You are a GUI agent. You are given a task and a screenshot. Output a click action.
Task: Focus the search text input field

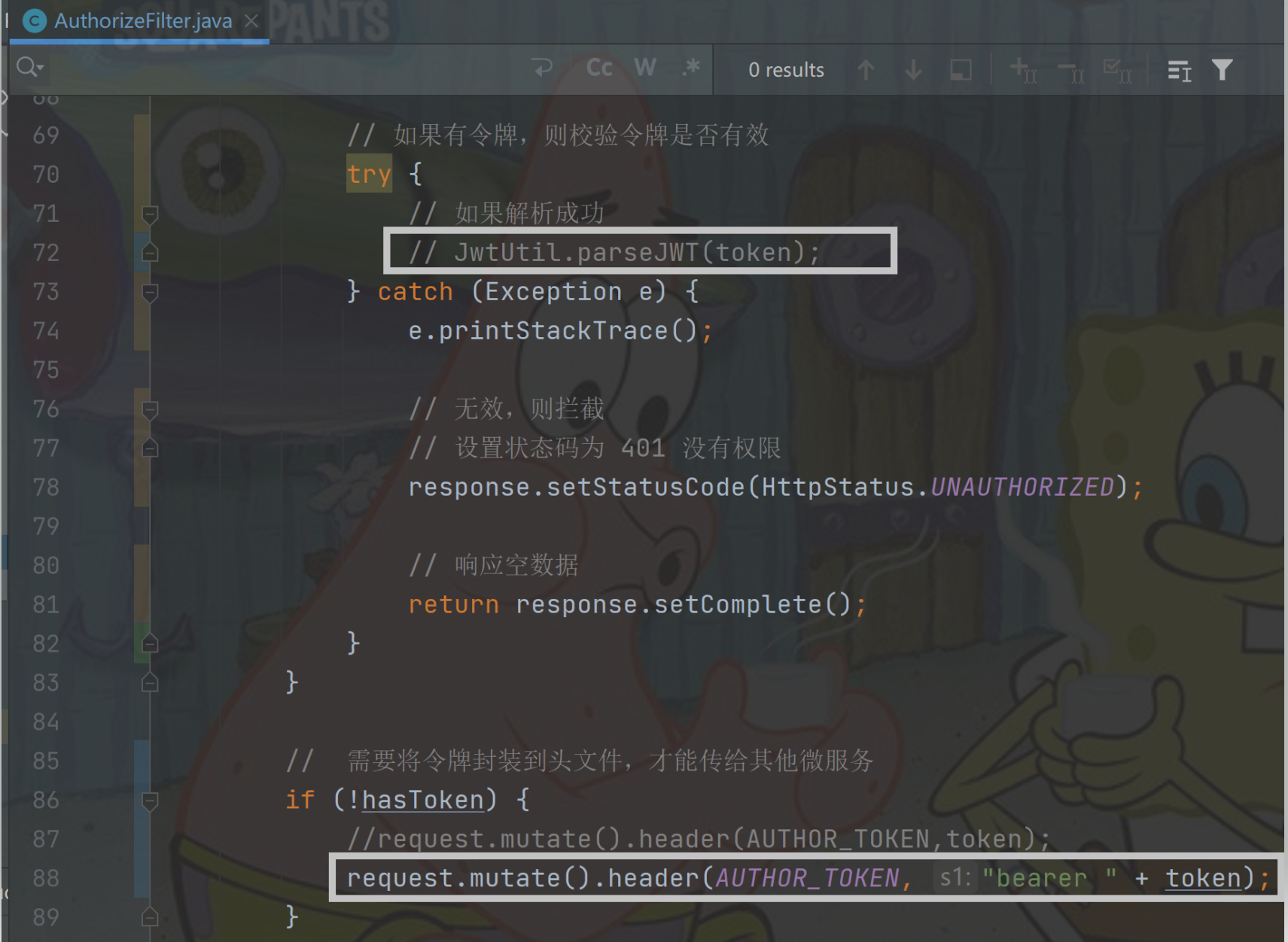(x=286, y=68)
